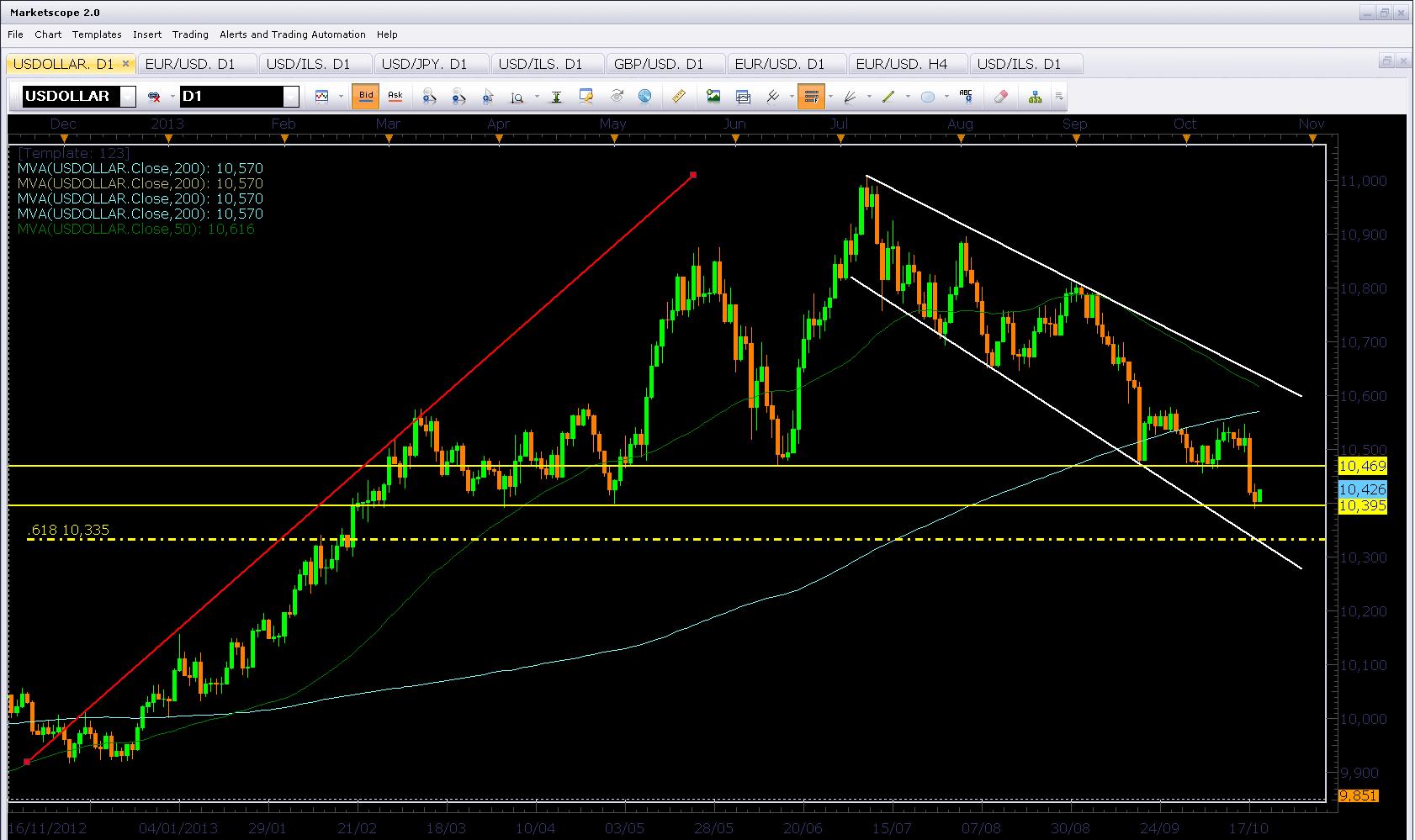Click the unlink chart symbol icon
Image resolution: width=1415 pixels, height=840 pixels.
[154, 97]
